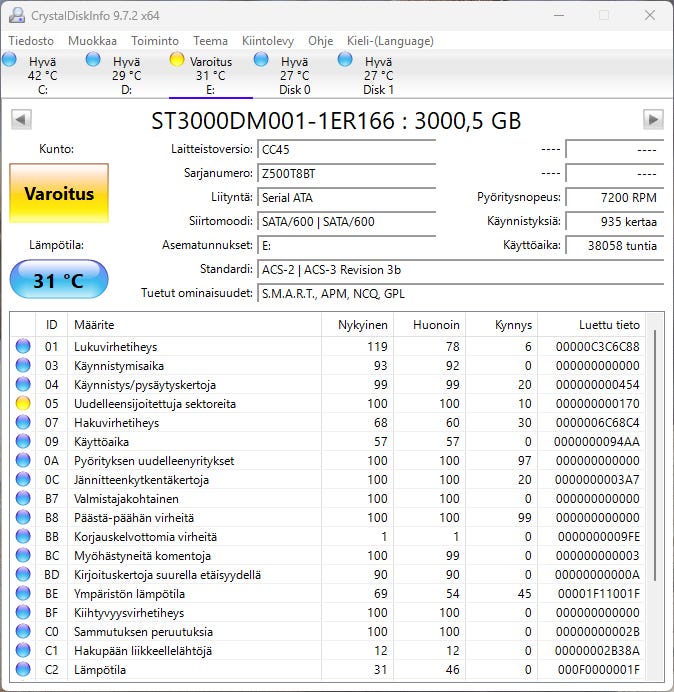The height and width of the screenshot is (692, 674).
Task: Select drive C: blue status orb
Action: pyautogui.click(x=9, y=61)
